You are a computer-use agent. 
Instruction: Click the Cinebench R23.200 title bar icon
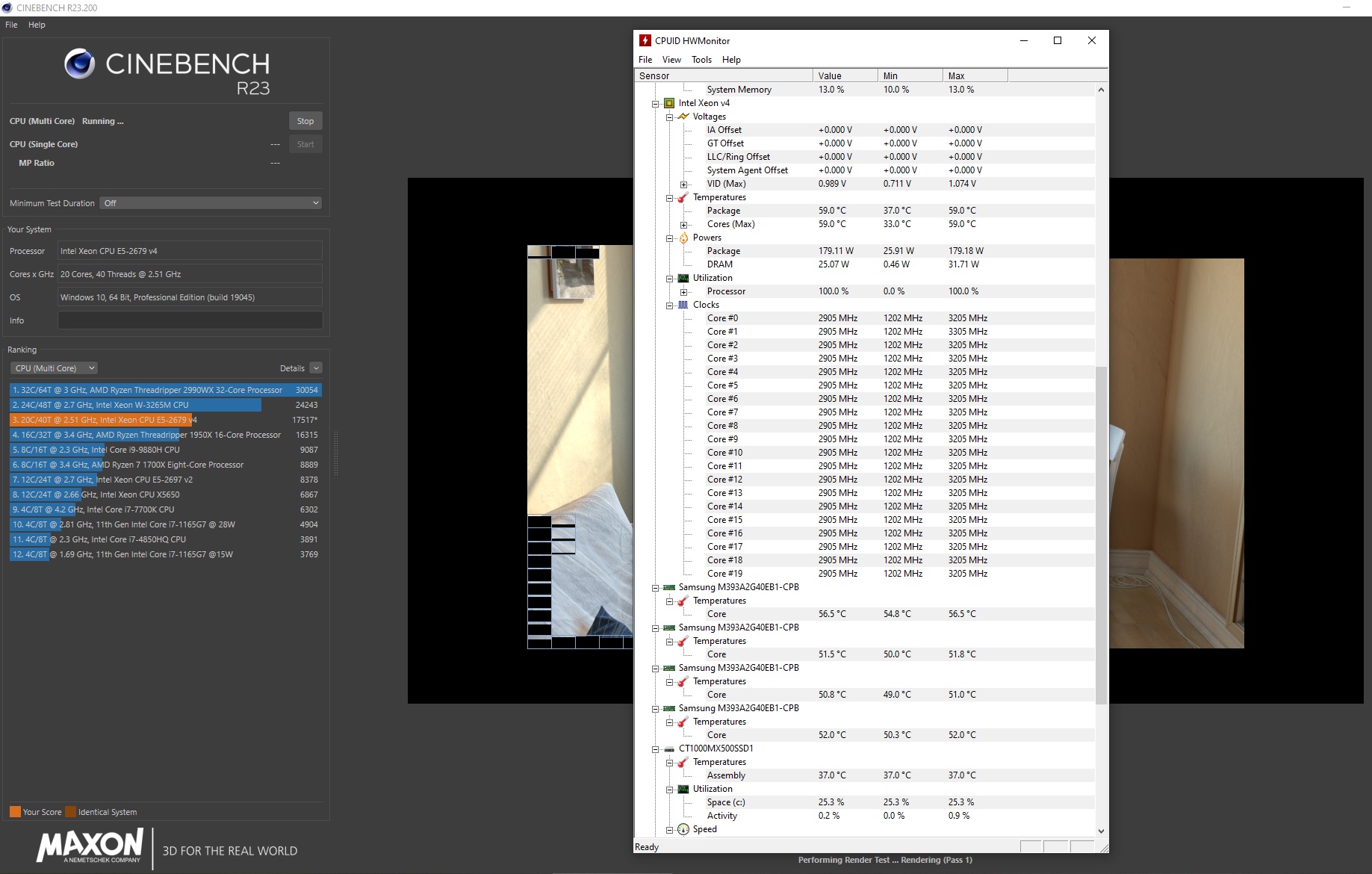coord(7,7)
